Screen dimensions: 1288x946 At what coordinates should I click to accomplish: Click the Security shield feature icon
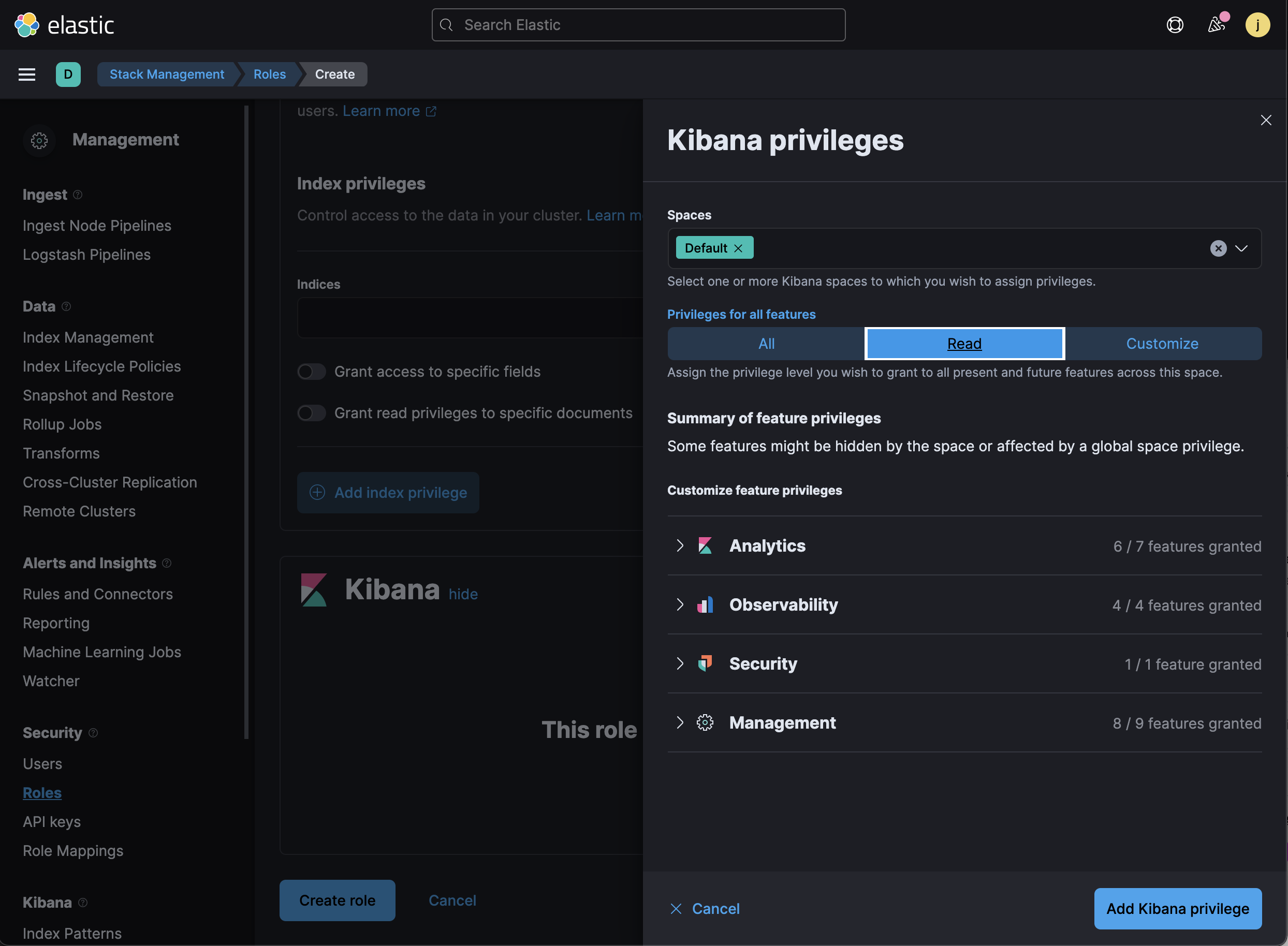(705, 663)
